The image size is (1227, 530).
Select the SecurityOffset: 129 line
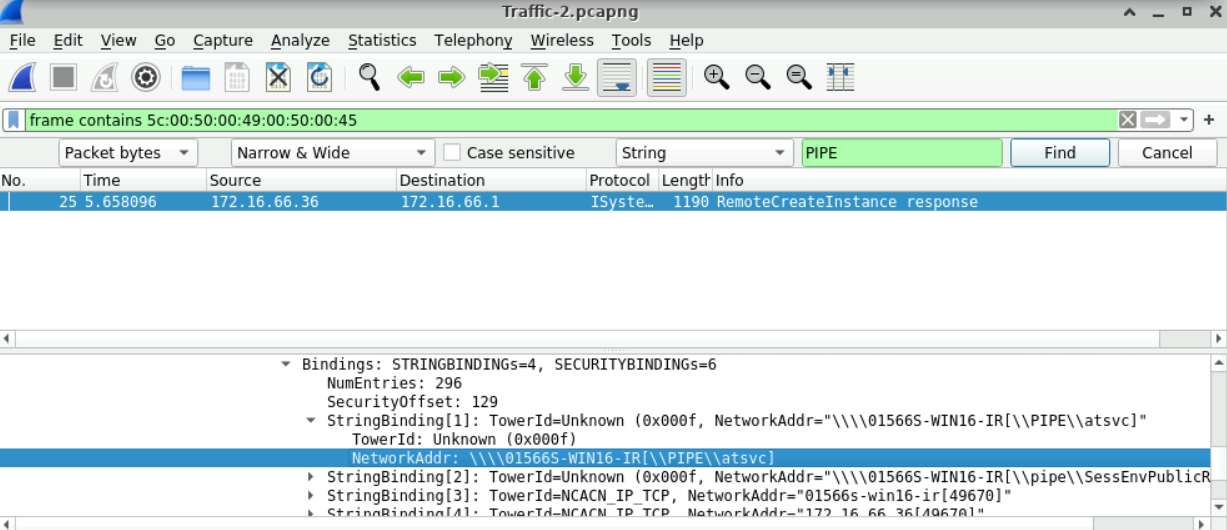[412, 402]
